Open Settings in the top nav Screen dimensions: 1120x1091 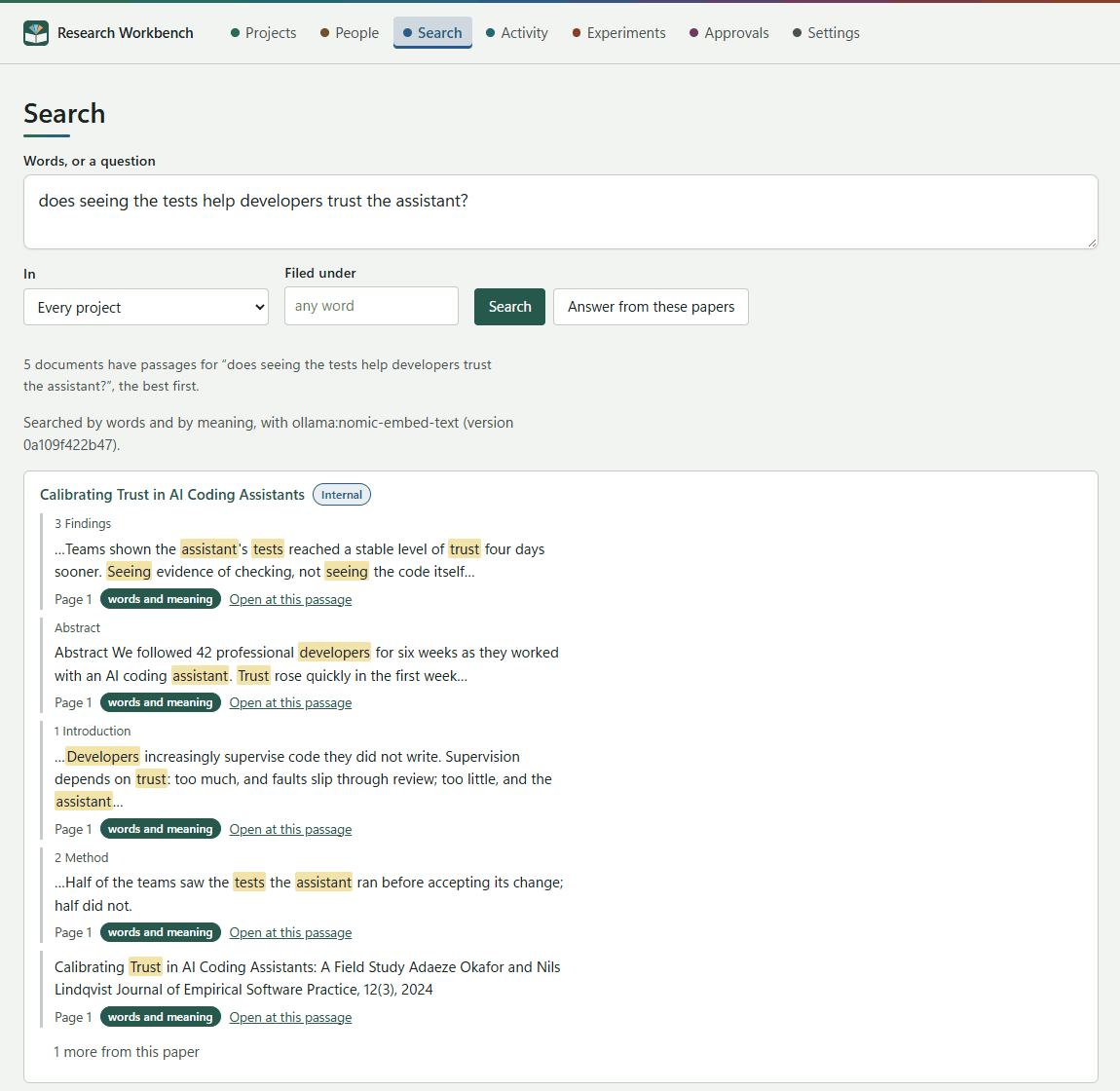tap(826, 33)
